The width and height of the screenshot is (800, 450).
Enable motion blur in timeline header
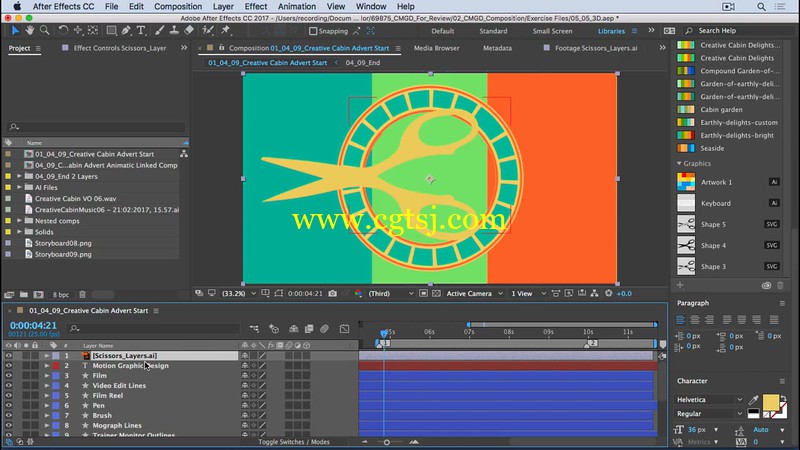(324, 329)
